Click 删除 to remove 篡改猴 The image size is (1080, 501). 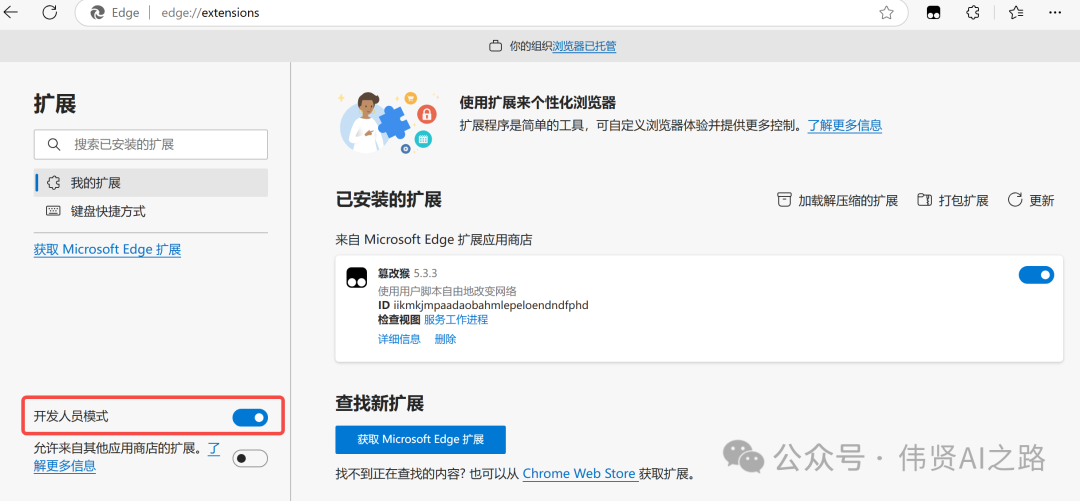446,339
